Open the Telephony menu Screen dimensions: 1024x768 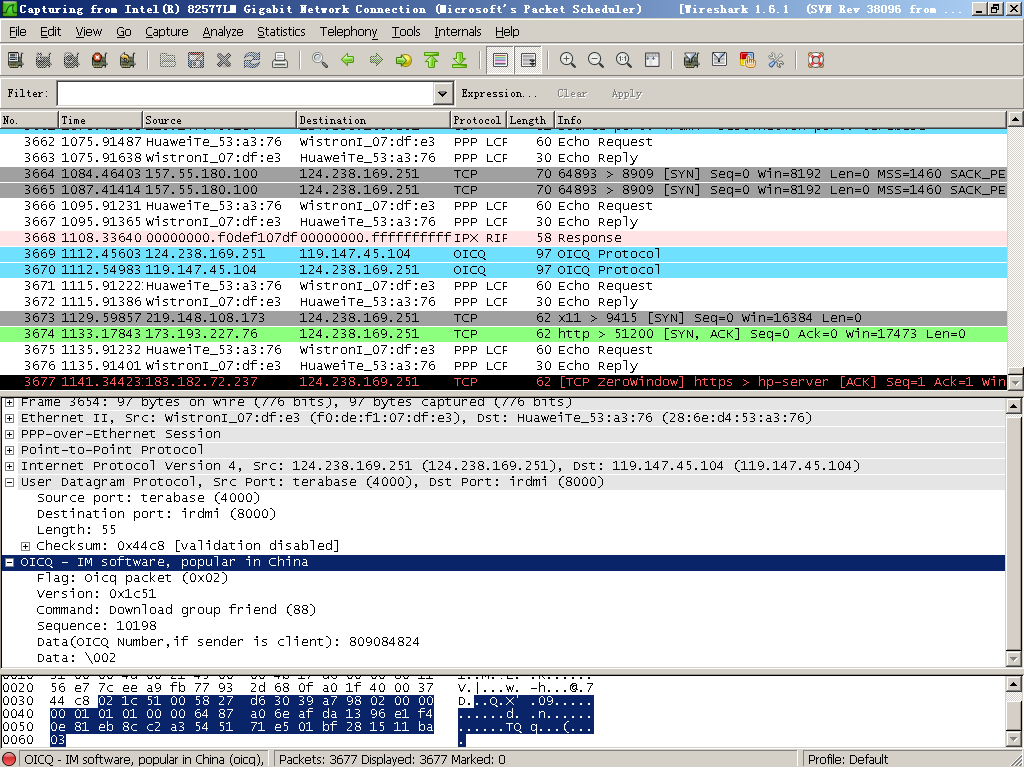349,31
